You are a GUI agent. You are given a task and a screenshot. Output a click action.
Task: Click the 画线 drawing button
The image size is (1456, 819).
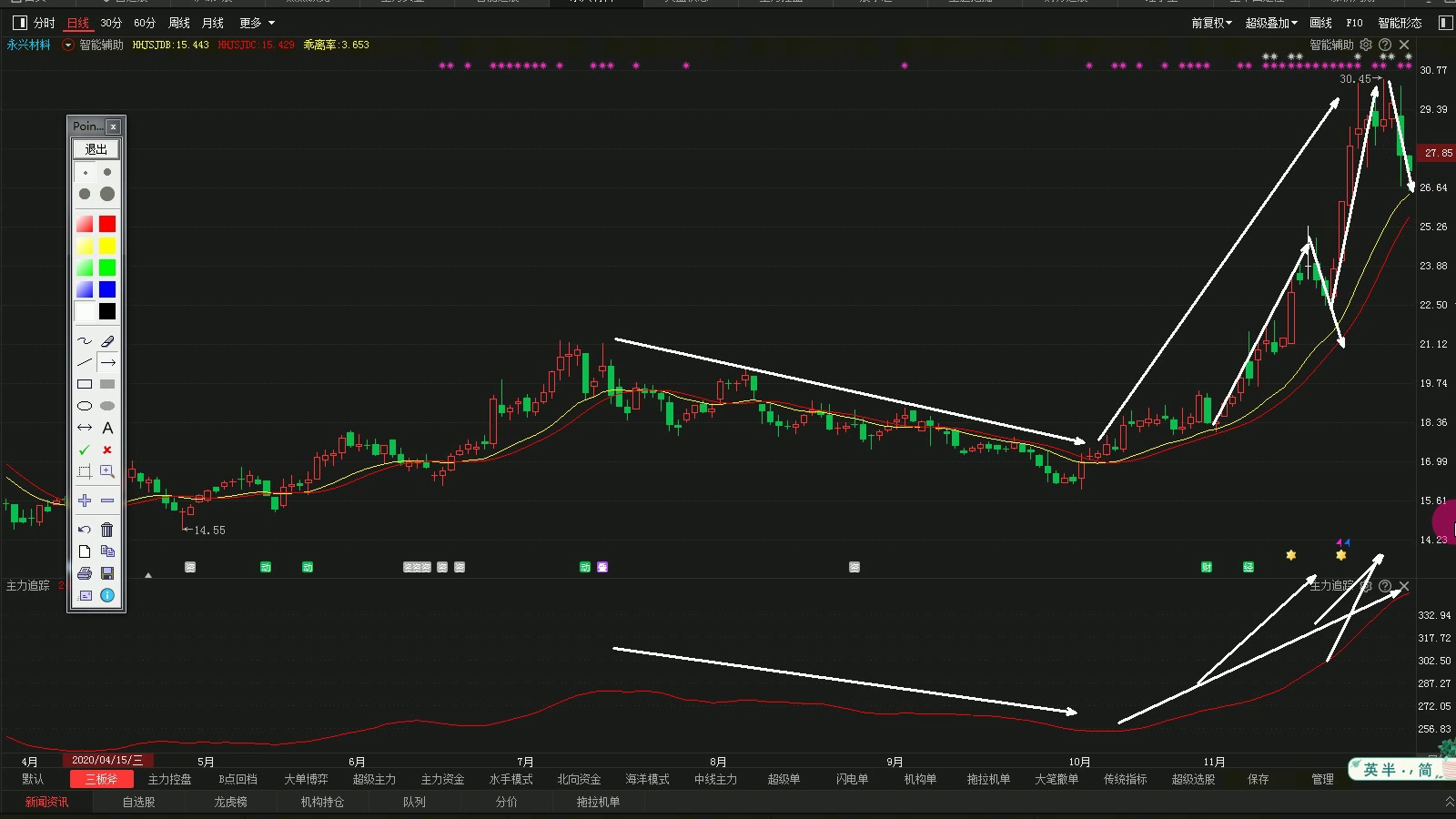click(x=1320, y=23)
